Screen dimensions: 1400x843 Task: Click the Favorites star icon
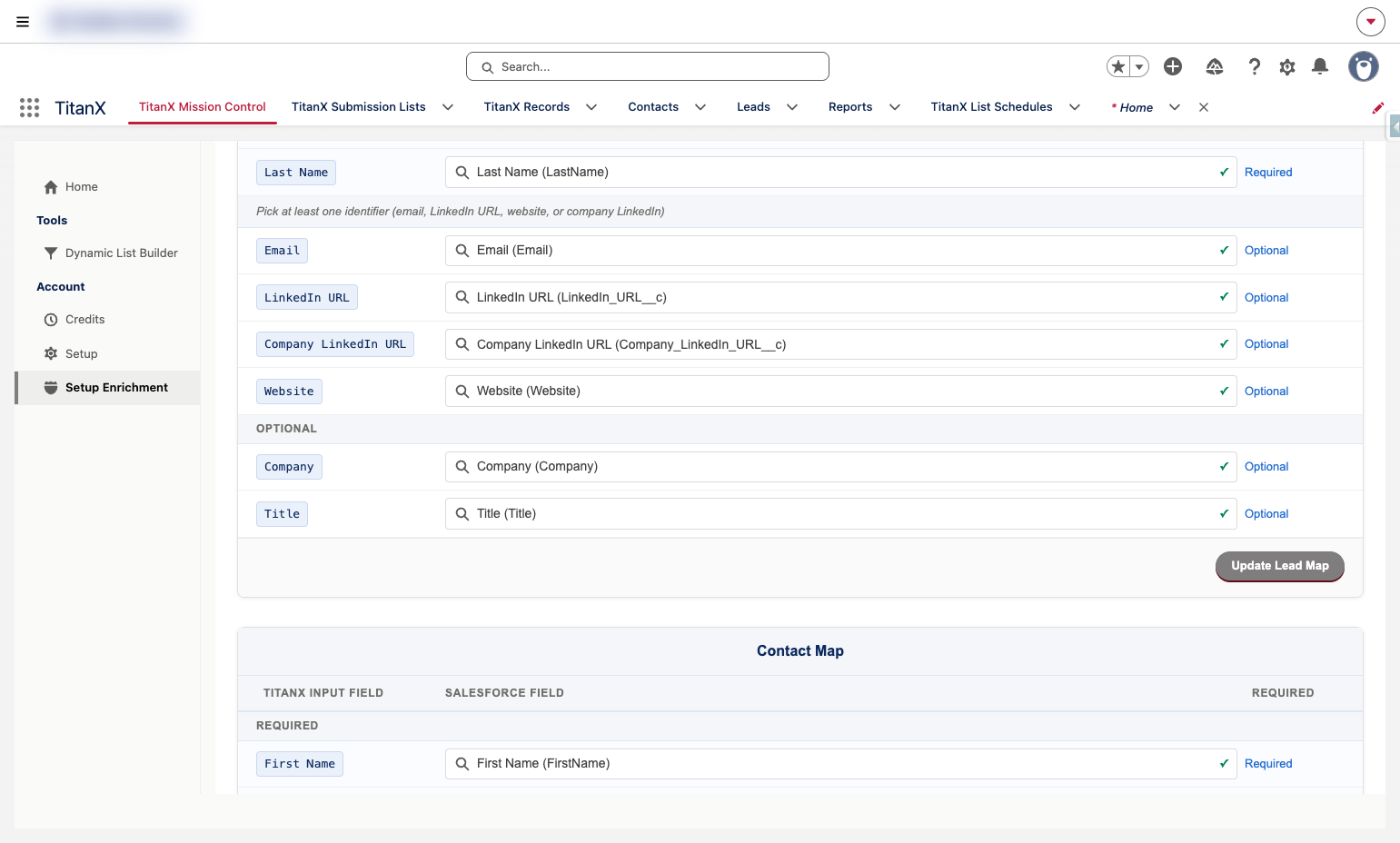tap(1118, 66)
